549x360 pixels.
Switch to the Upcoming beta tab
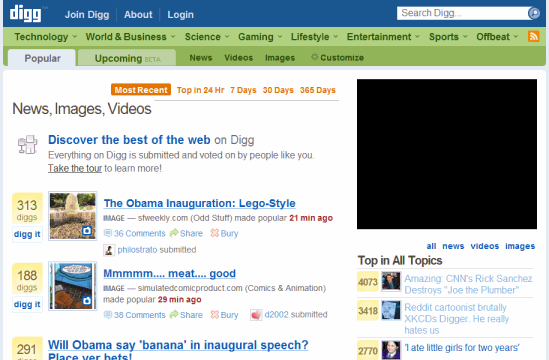coord(127,58)
